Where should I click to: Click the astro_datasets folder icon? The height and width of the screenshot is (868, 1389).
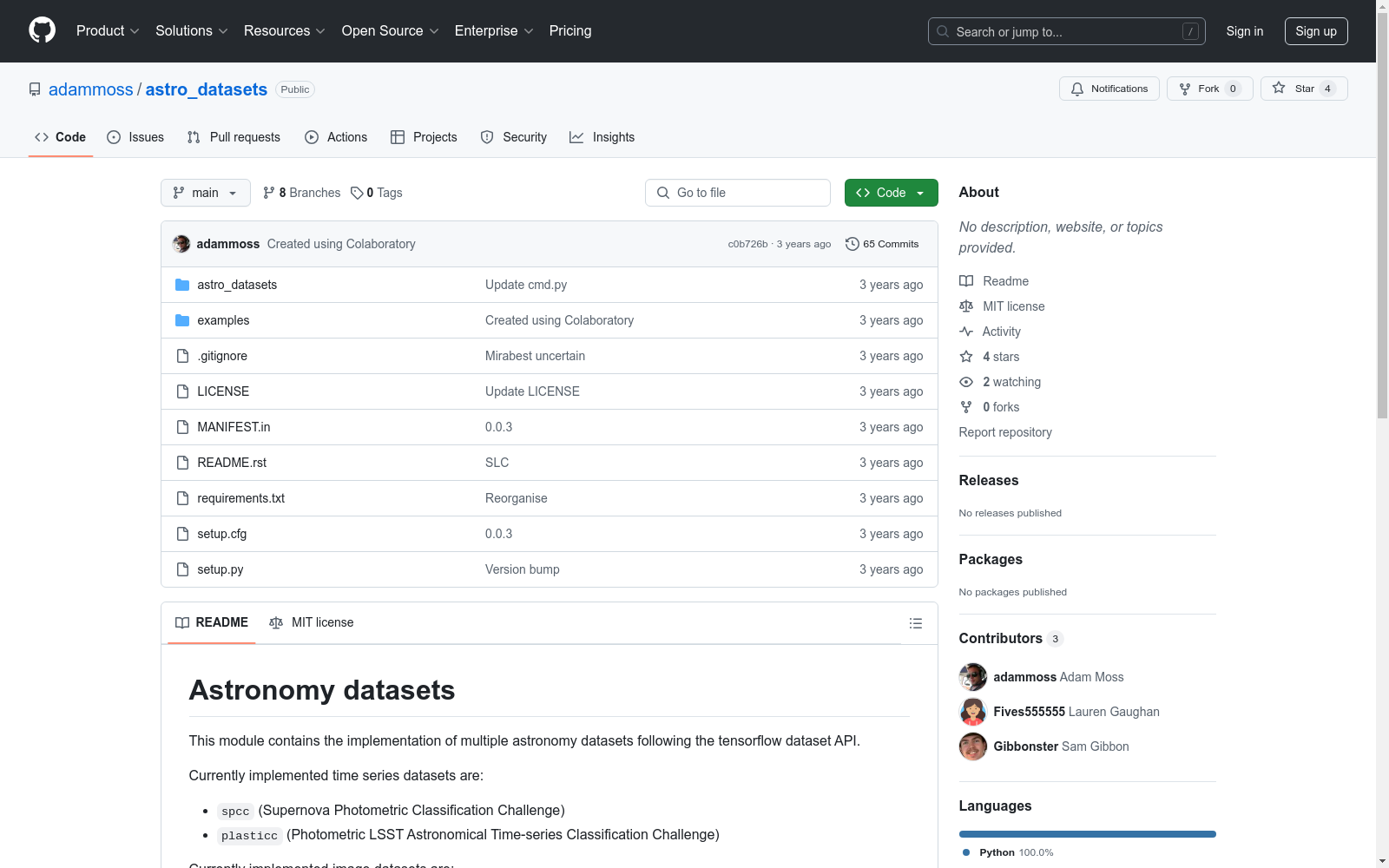tap(182, 285)
